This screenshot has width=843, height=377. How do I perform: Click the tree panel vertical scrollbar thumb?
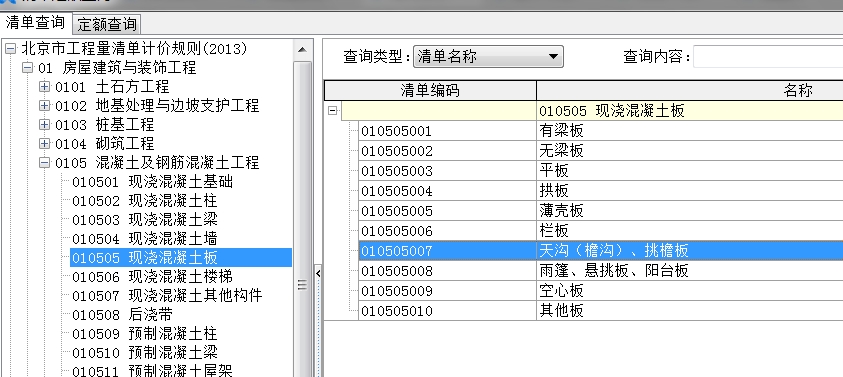pyautogui.click(x=302, y=219)
